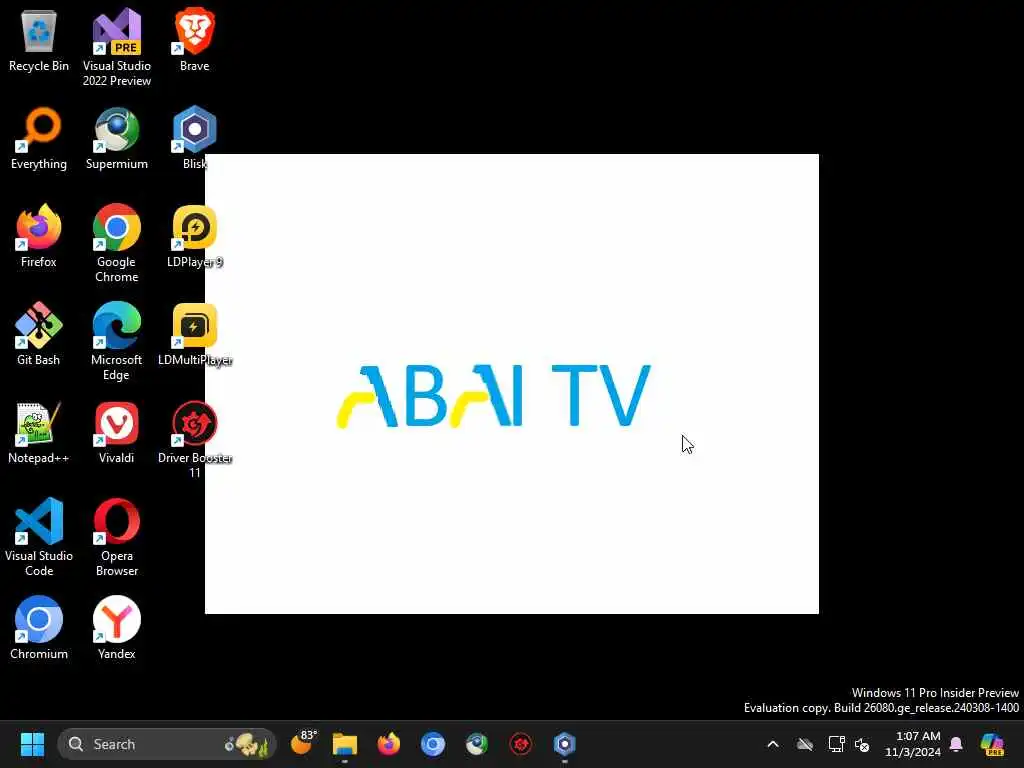This screenshot has width=1024, height=768.
Task: Open the Recycle Bin desktop icon
Action: pyautogui.click(x=39, y=40)
